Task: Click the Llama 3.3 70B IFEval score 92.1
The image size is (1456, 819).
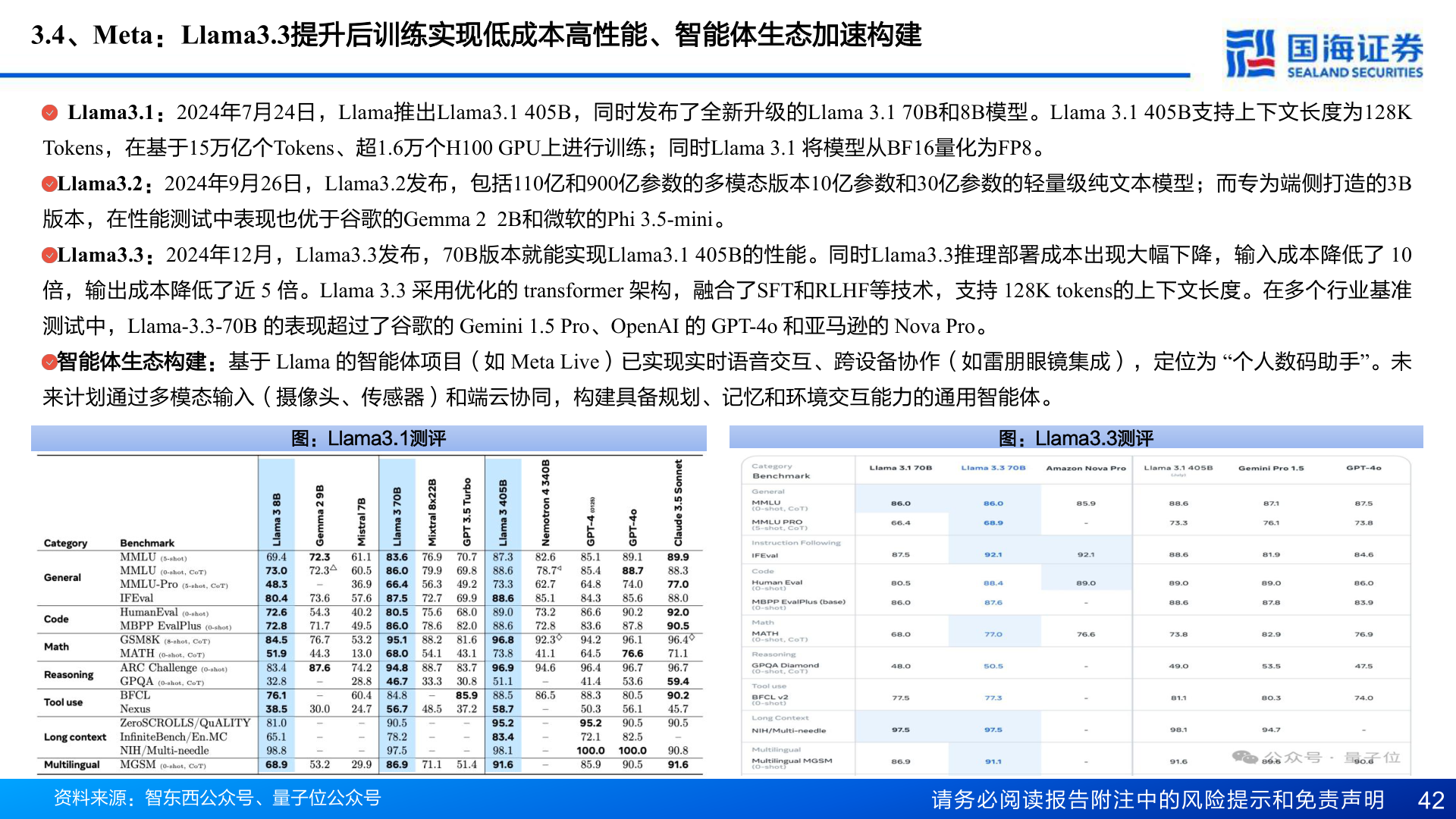Action: [993, 555]
